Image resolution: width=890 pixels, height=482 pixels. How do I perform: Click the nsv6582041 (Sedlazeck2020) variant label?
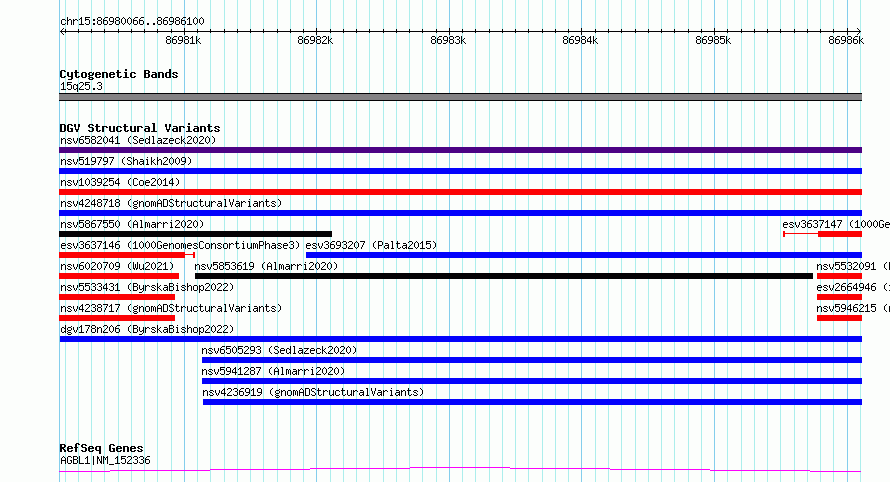click(x=138, y=140)
